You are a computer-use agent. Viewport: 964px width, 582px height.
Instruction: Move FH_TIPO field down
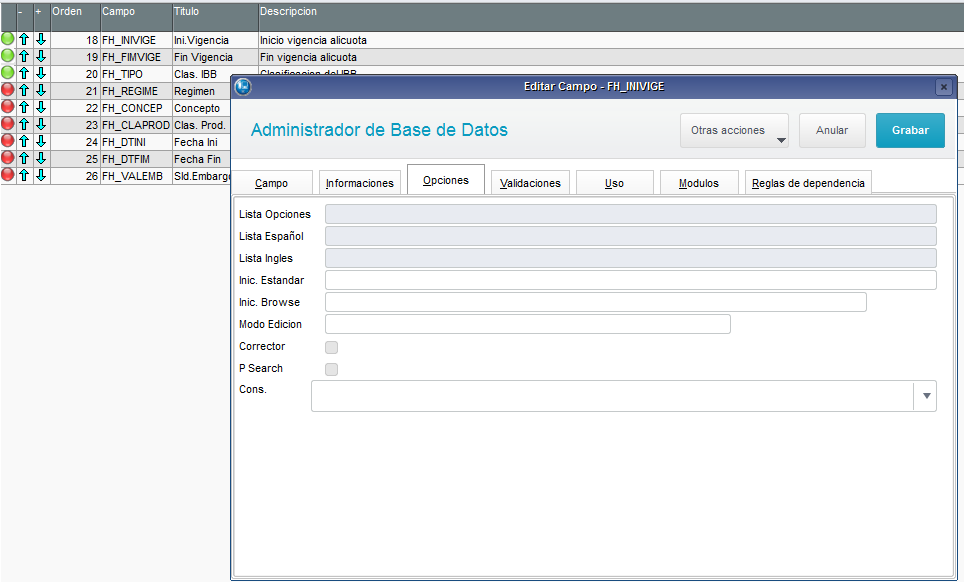(41, 73)
